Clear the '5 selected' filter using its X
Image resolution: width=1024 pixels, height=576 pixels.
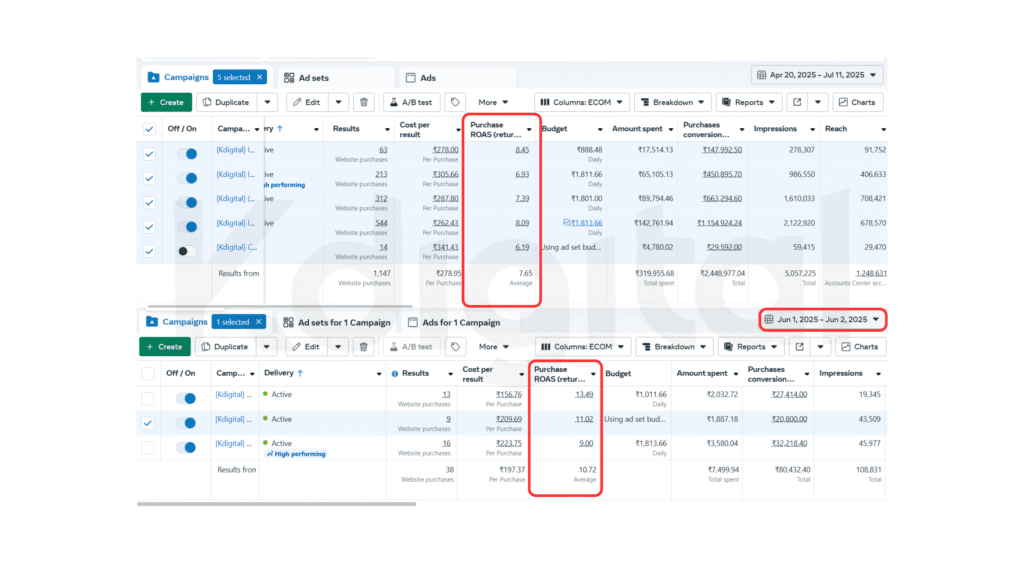[260, 77]
